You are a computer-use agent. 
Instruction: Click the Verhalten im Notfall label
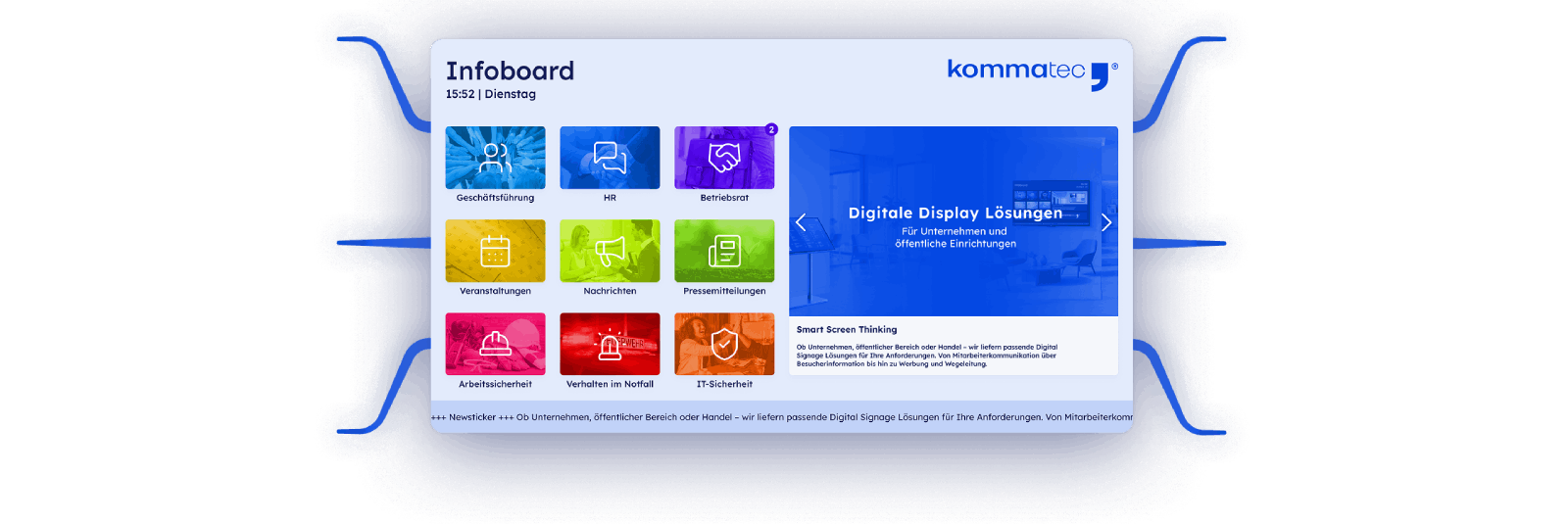tap(610, 384)
